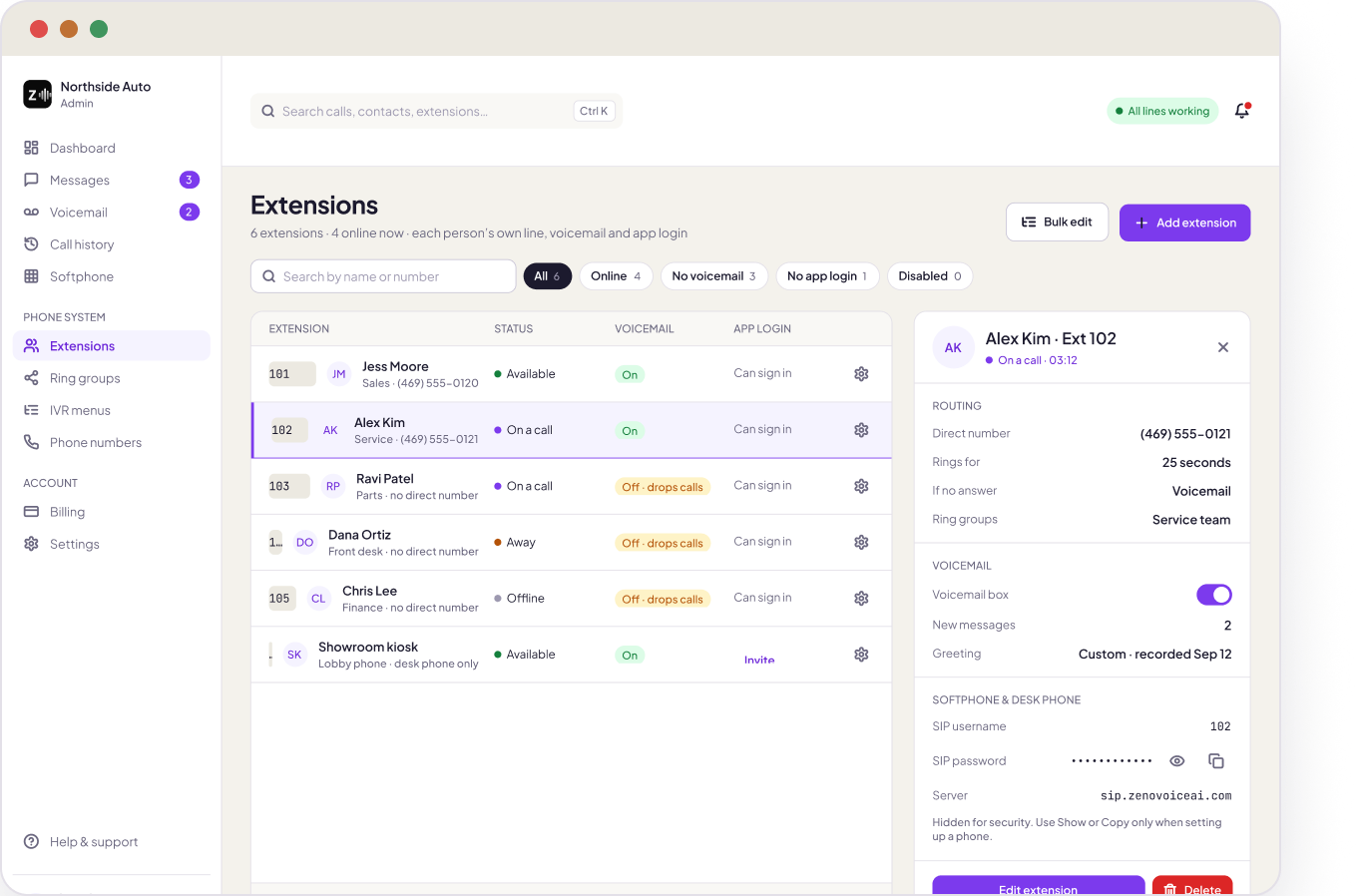Open Dashboard in the sidebar
This screenshot has height=896, width=1357.
point(112,148)
